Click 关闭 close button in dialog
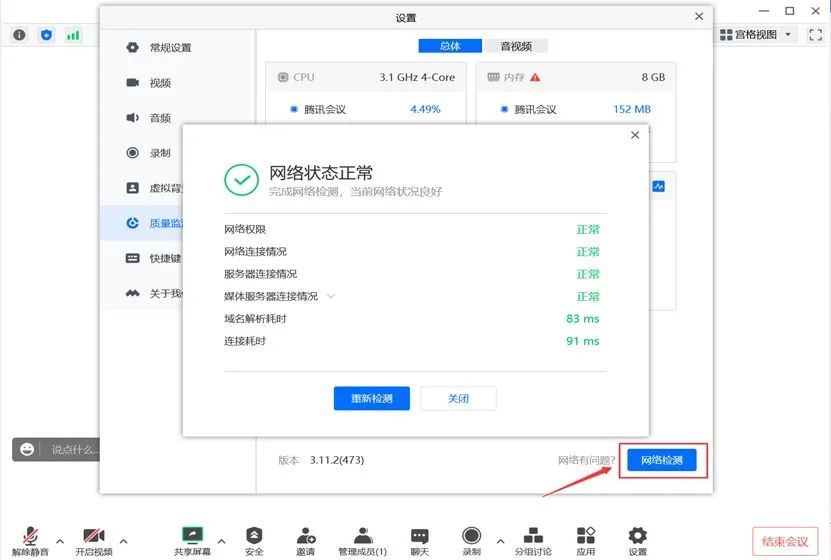Screen dimensions: 831x560 (x=458, y=398)
